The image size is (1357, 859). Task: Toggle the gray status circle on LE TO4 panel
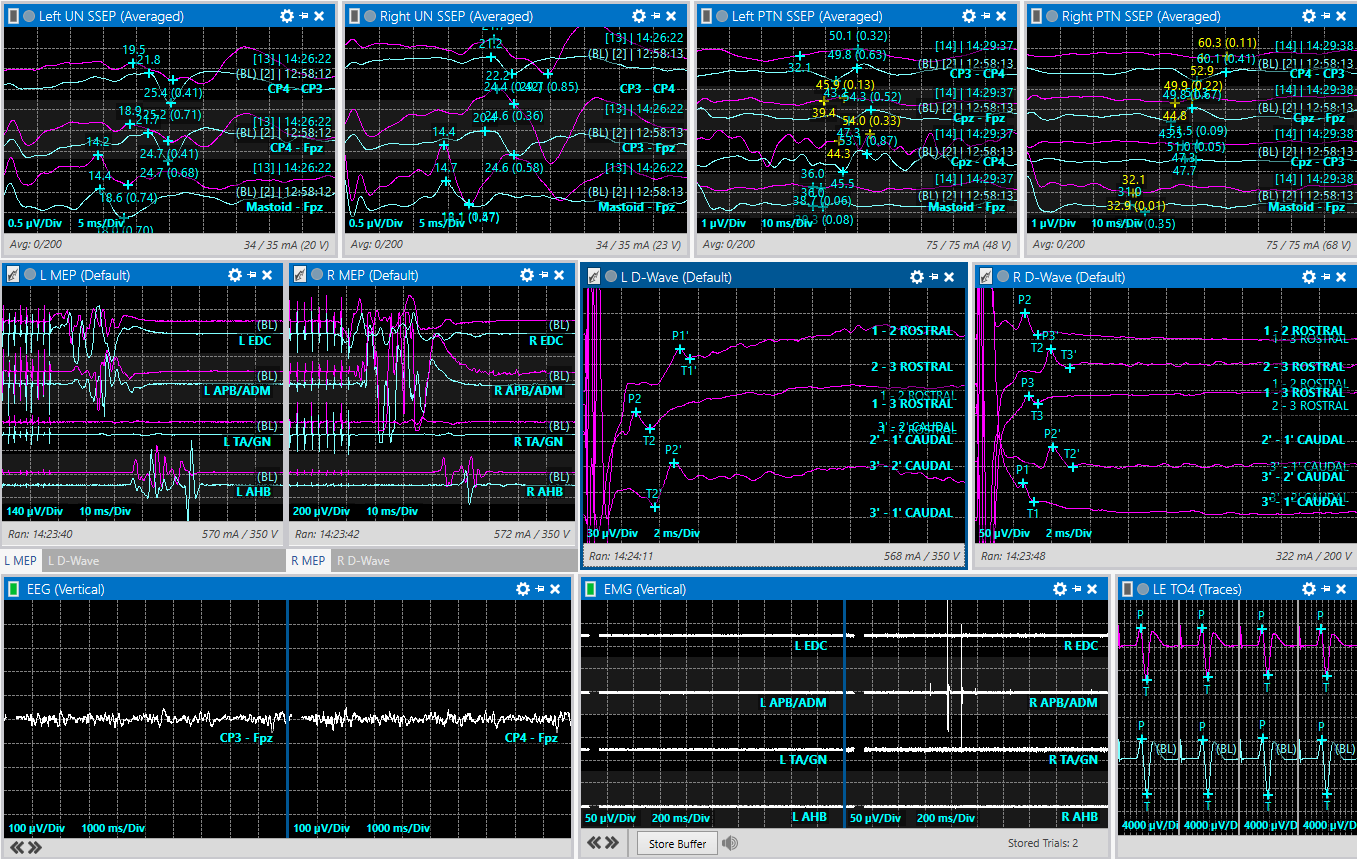click(1142, 589)
